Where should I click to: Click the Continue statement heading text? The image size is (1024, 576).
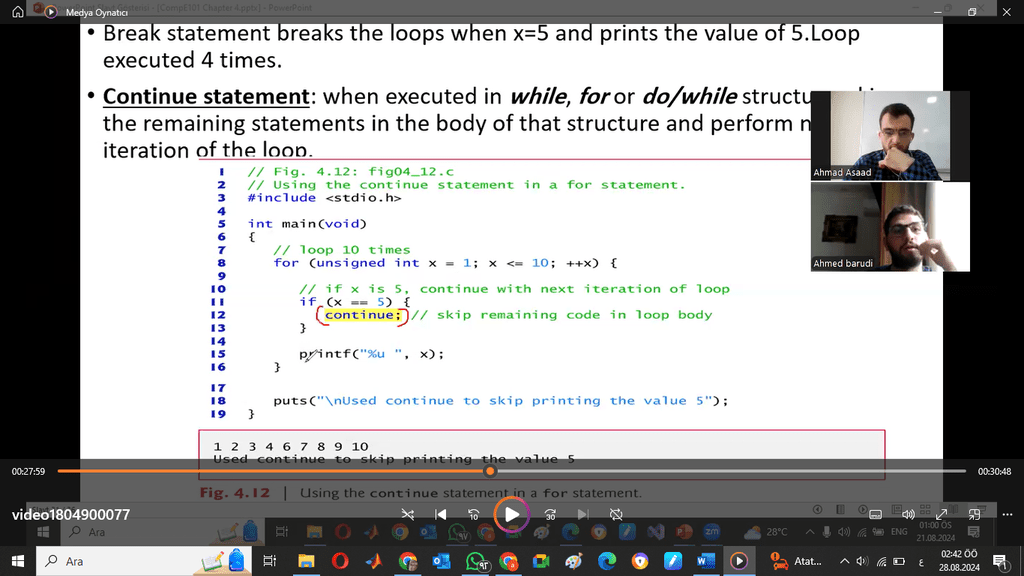click(x=206, y=96)
